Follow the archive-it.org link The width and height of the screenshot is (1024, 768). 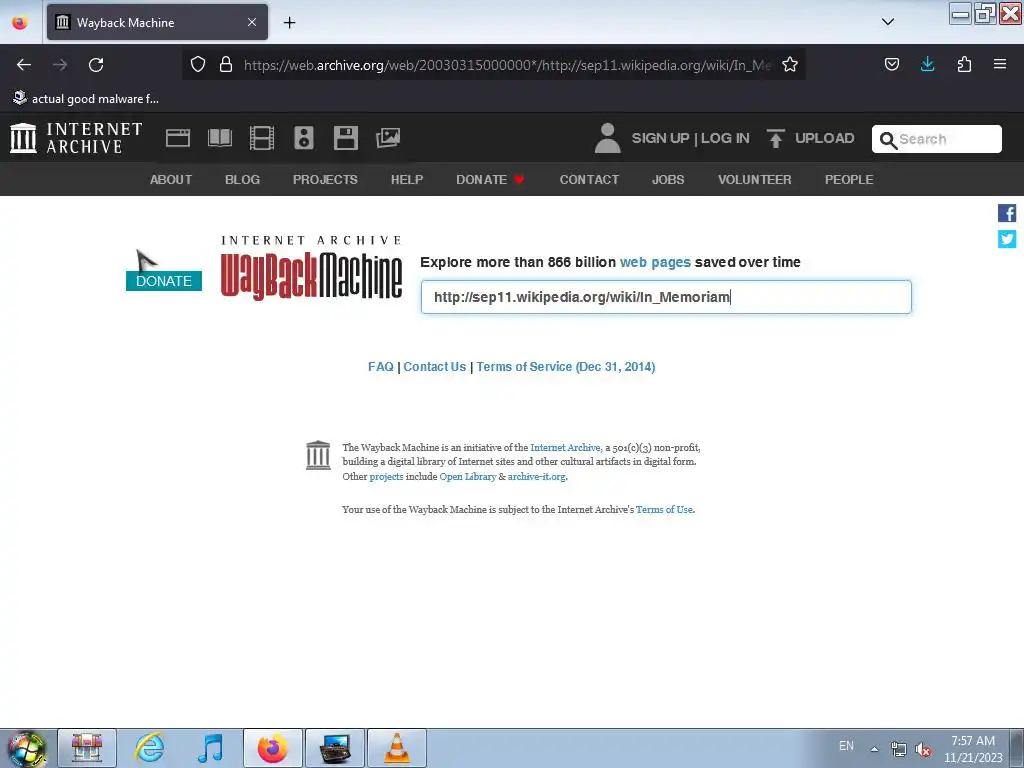(537, 477)
